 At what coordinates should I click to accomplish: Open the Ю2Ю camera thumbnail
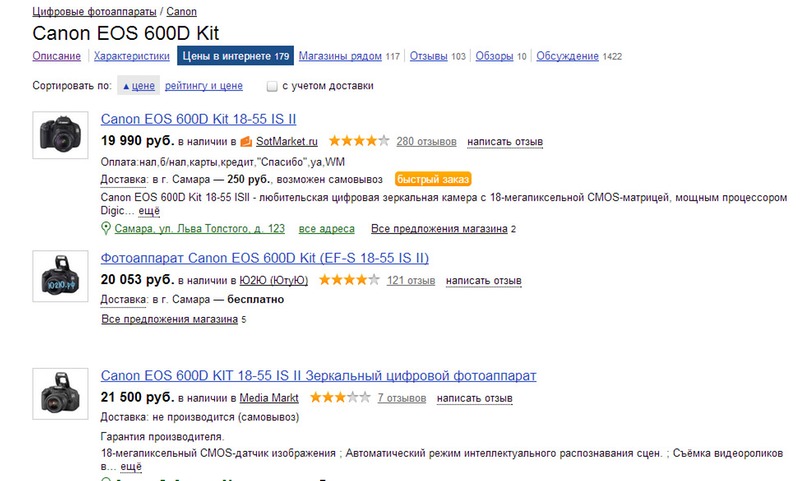coord(60,276)
